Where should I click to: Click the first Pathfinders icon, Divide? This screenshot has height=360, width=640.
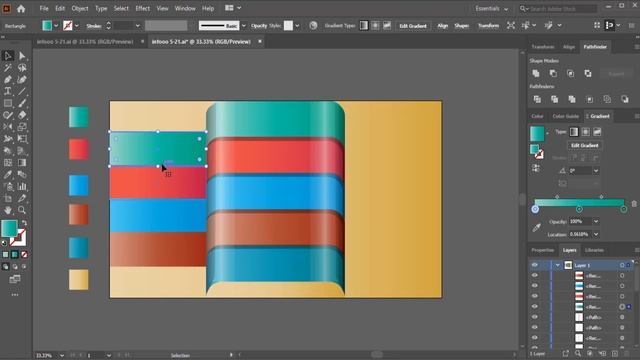537,99
